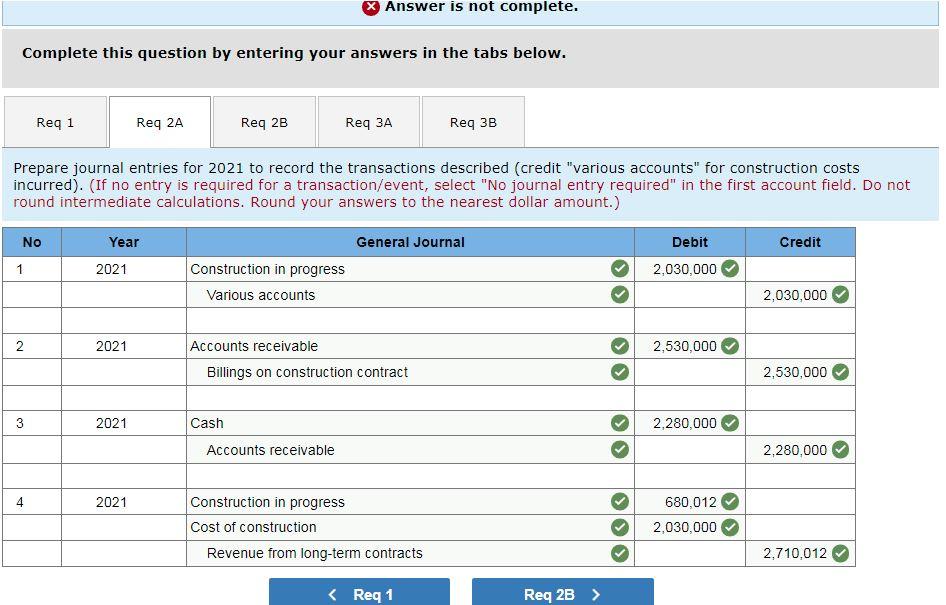Switch to the Req 2B tab
The image size is (946, 605).
264,121
